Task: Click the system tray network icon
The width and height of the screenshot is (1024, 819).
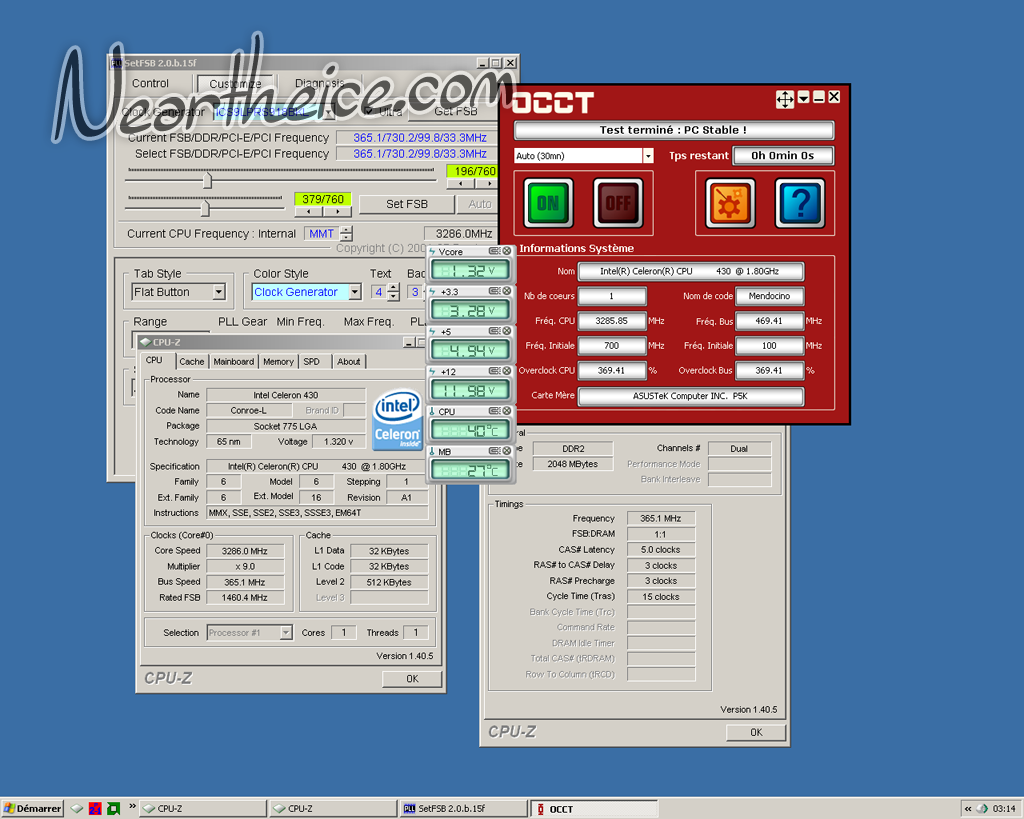Action: 982,809
